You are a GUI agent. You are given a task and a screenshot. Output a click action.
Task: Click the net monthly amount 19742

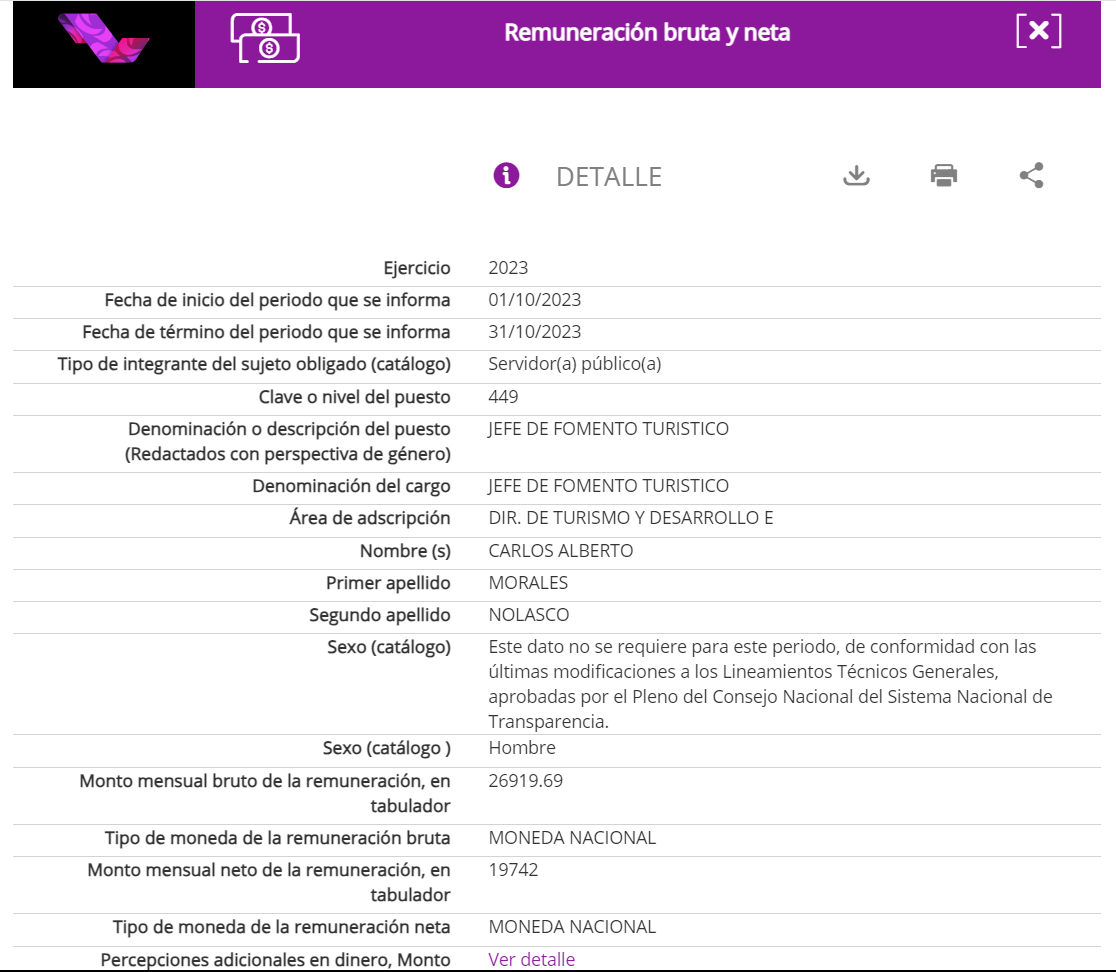point(513,870)
